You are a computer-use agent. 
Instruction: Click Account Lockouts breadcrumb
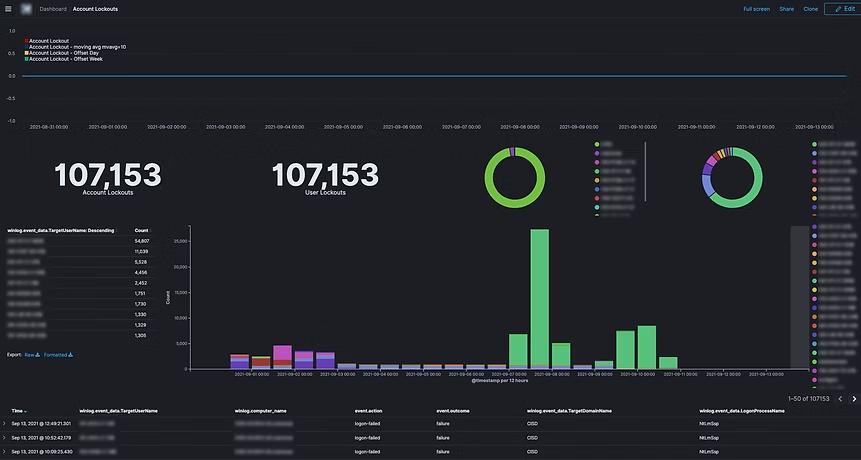(x=95, y=8)
